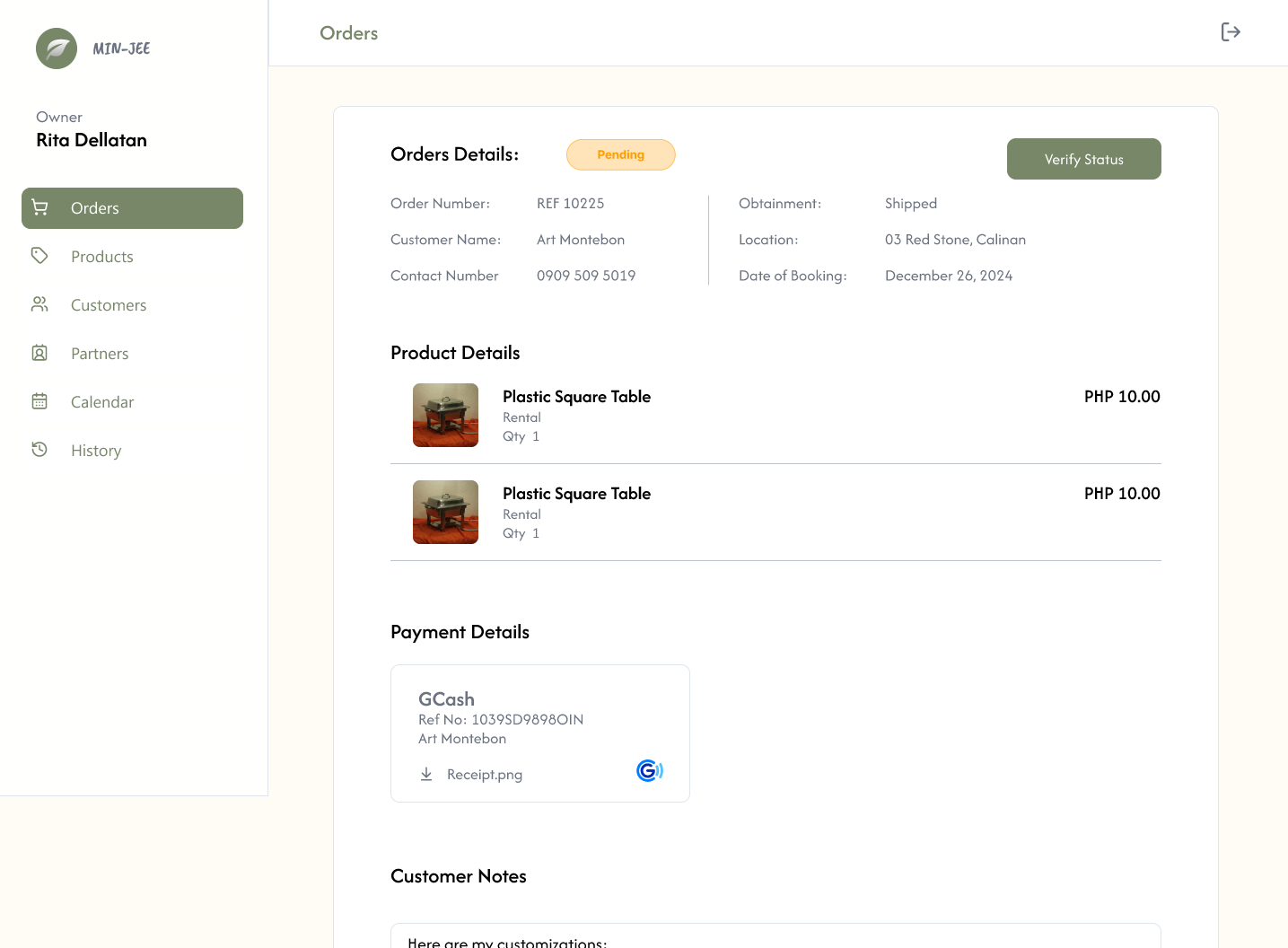Download the Receipt.png file

pyautogui.click(x=485, y=775)
